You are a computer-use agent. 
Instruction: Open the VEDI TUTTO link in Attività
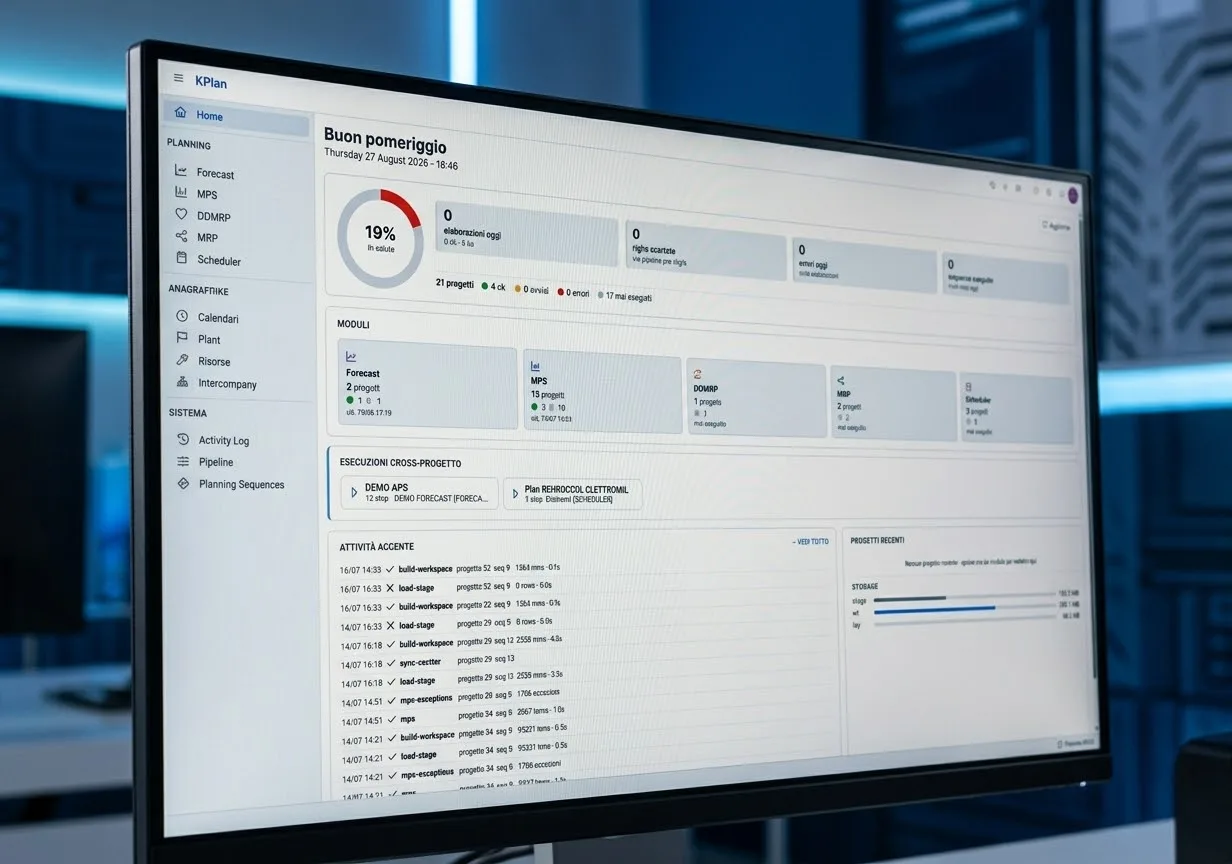click(810, 542)
